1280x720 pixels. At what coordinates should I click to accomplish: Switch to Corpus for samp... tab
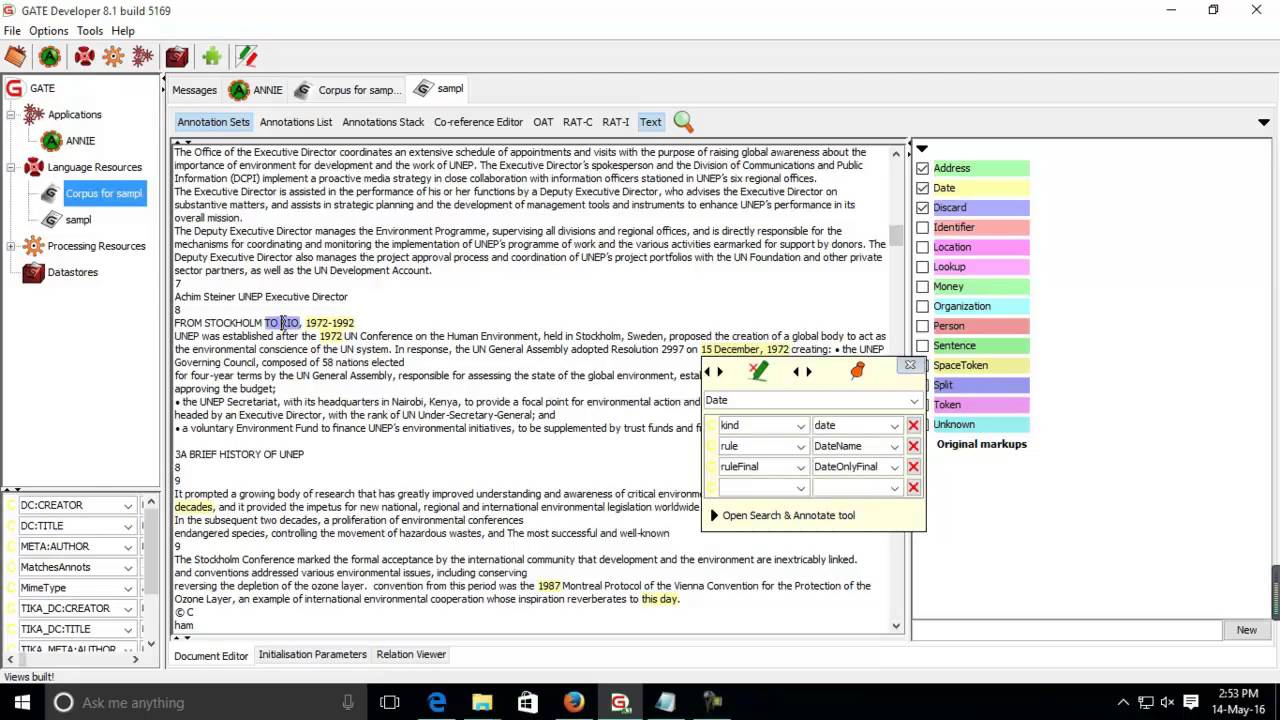click(x=349, y=90)
